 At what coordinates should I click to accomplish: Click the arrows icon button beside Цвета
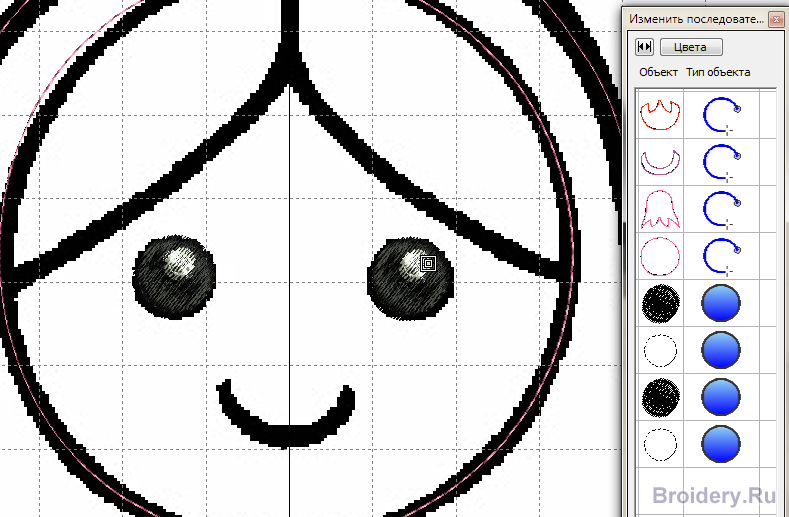pyautogui.click(x=644, y=47)
